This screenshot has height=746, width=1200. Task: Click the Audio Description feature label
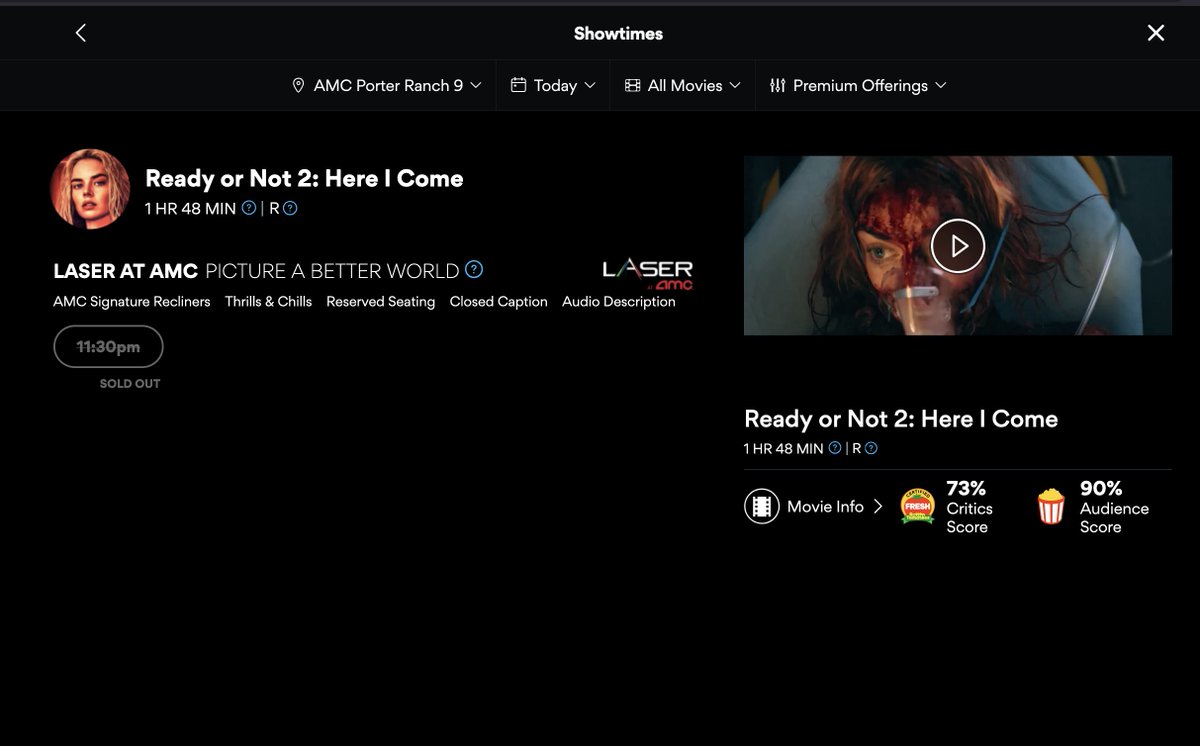pos(619,301)
